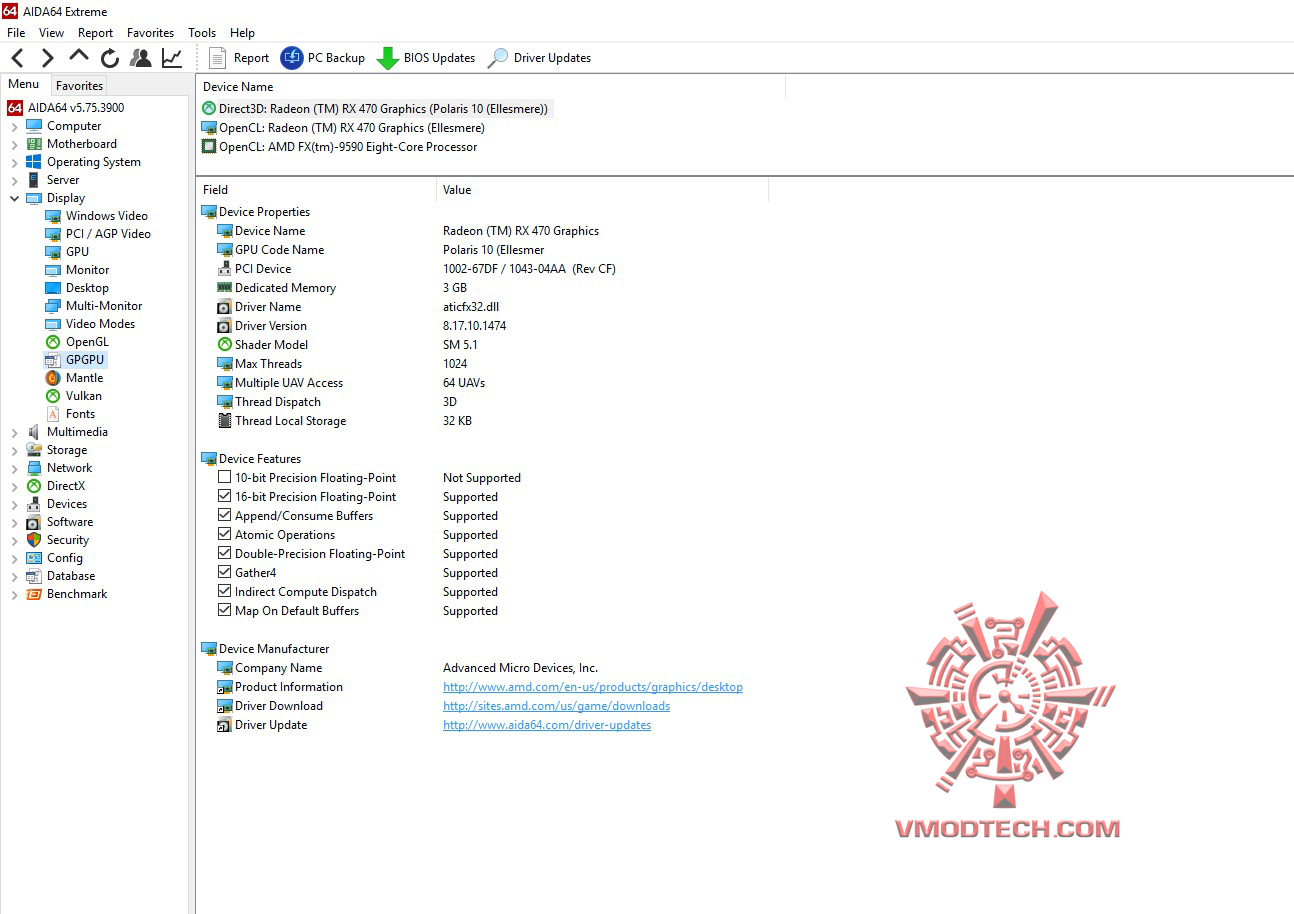Toggle Map On Default Buffers checkbox
Viewport: 1294px width, 914px height.
click(225, 611)
